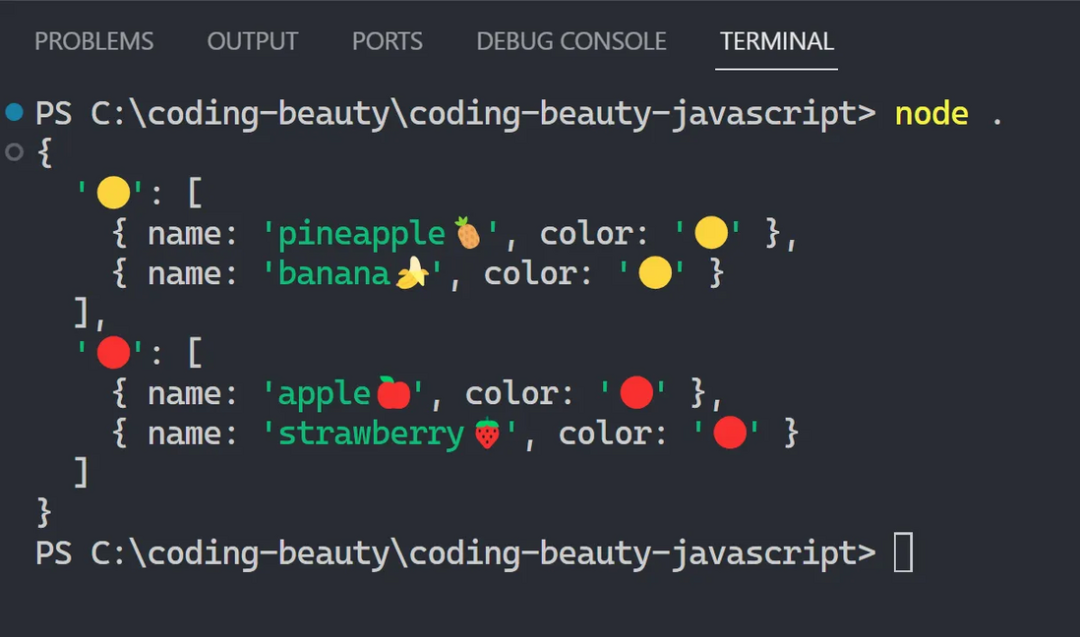Screen dimensions: 1080x637
Task: Switch to the OUTPUT tab
Action: tap(252, 41)
